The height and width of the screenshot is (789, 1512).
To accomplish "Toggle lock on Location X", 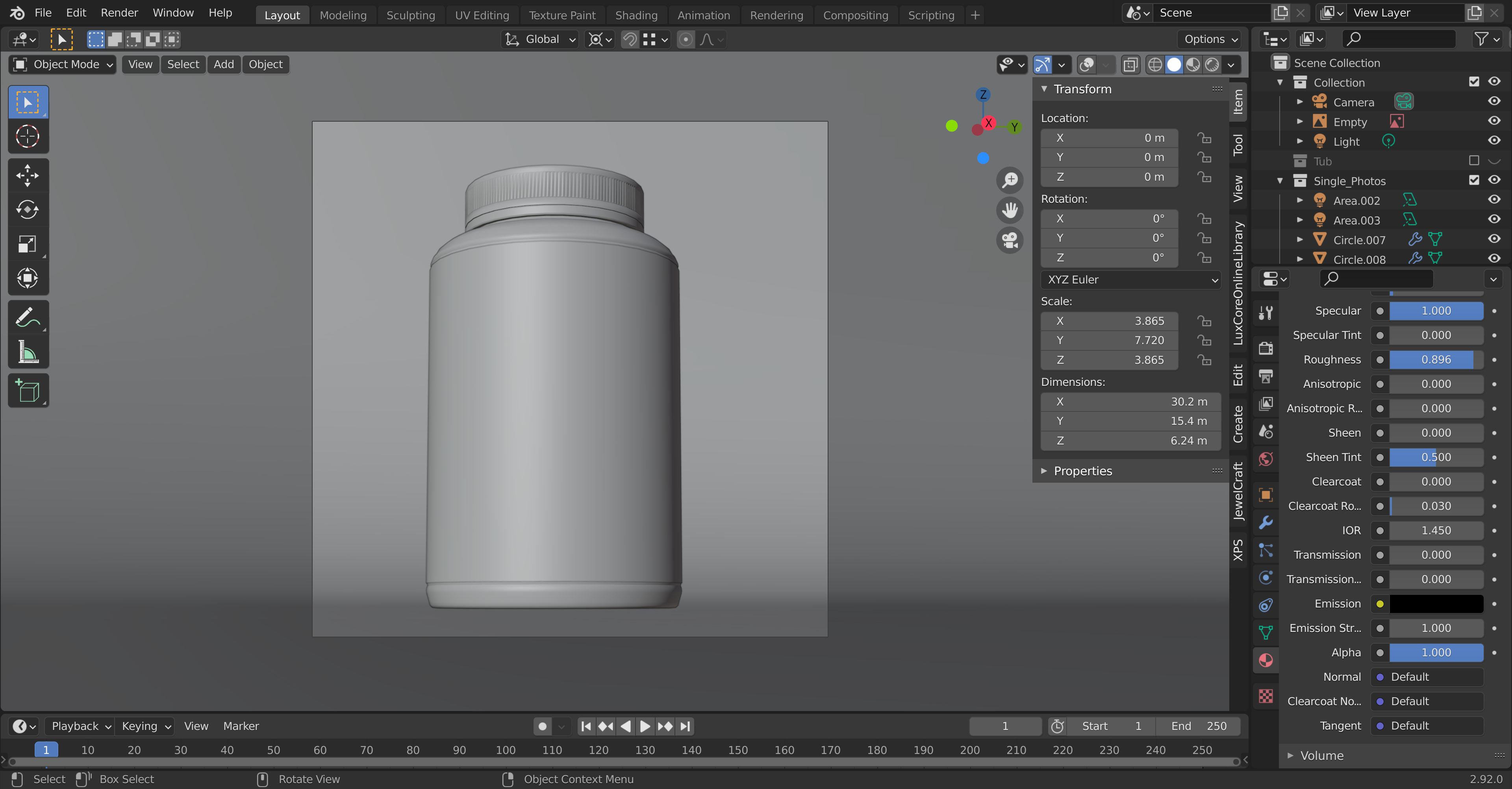I will tap(1204, 138).
